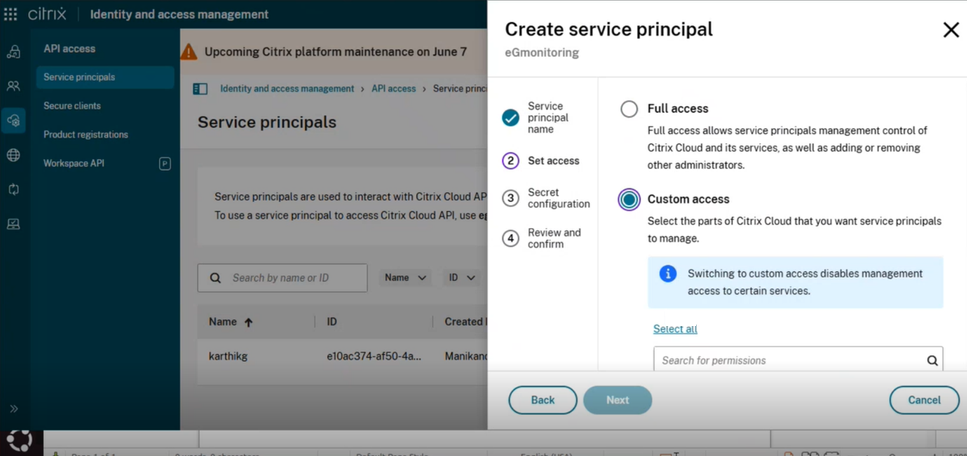Open the Name filter dropdown

pos(405,278)
